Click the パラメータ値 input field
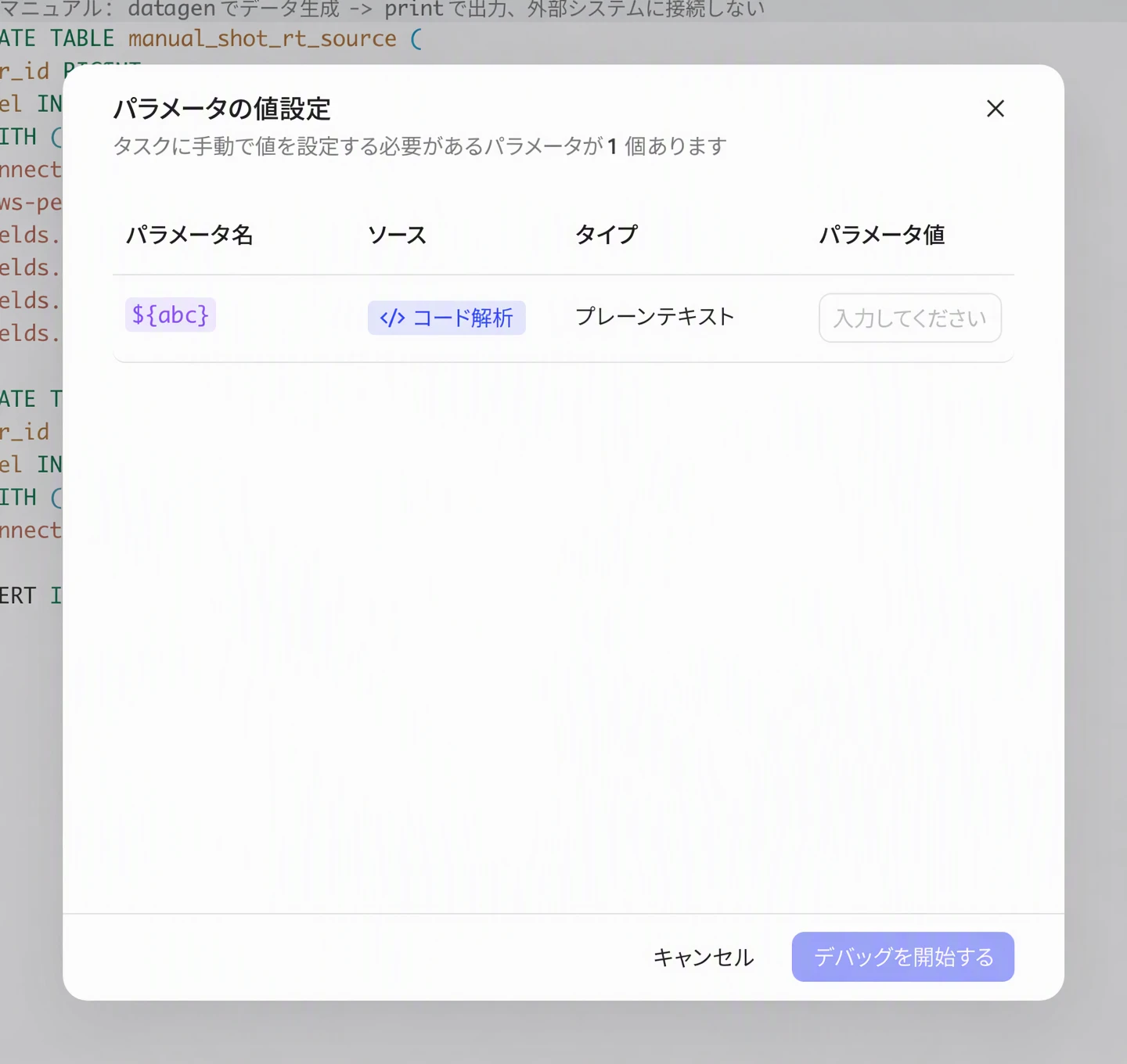Screen dimensions: 1127x1064 coord(910,318)
